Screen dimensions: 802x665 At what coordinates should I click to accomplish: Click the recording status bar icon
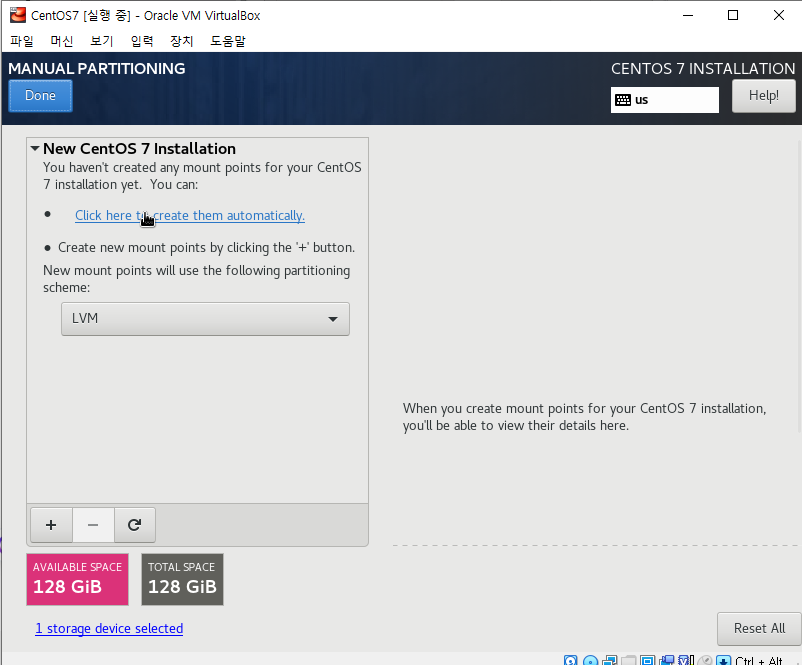click(667, 660)
